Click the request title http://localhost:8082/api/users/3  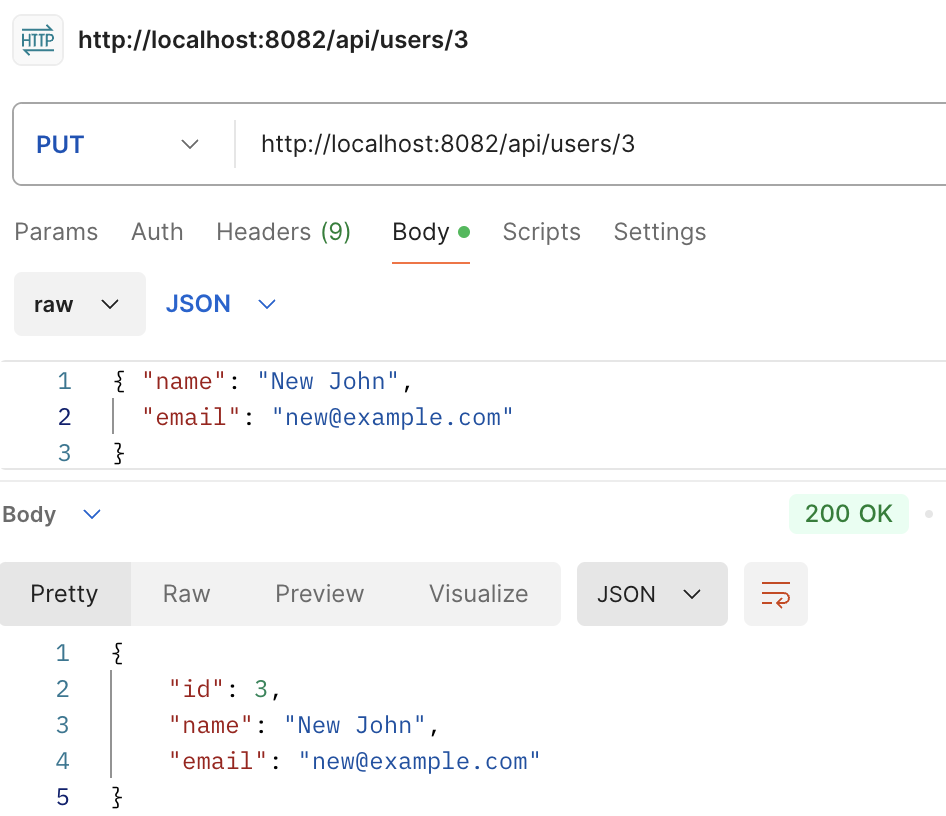tap(273, 40)
